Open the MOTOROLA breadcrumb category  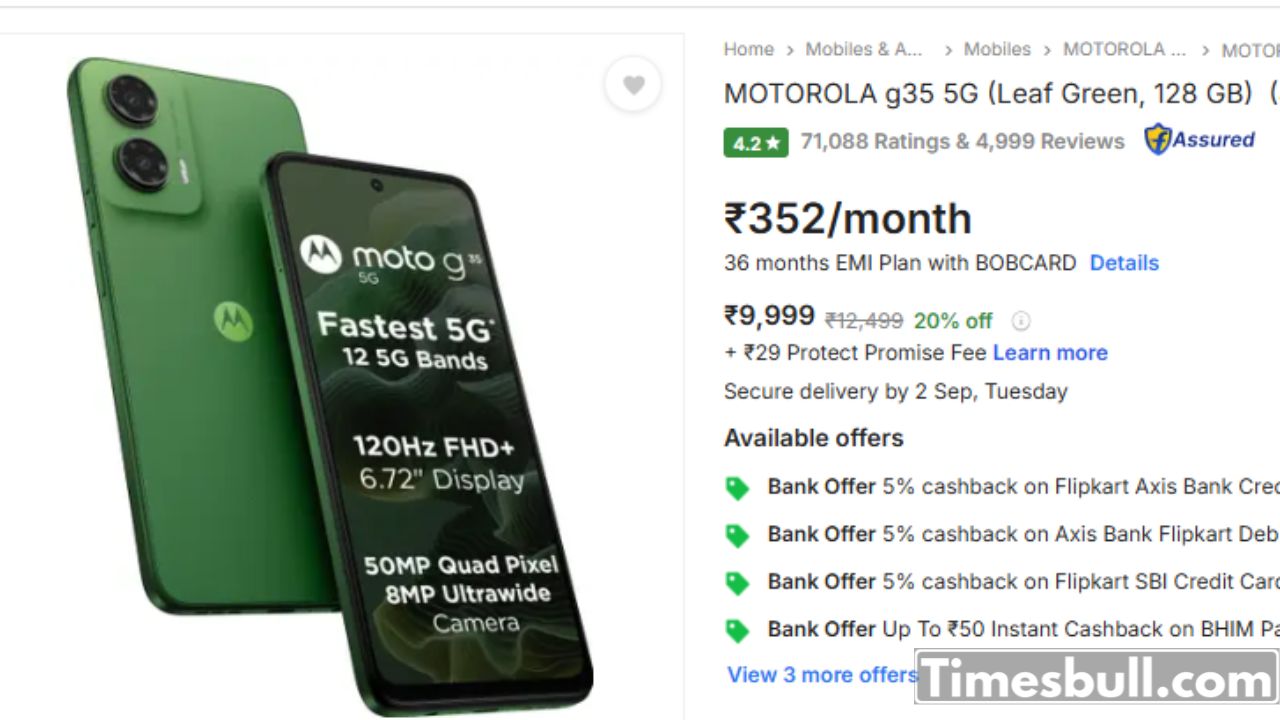click(x=1124, y=49)
